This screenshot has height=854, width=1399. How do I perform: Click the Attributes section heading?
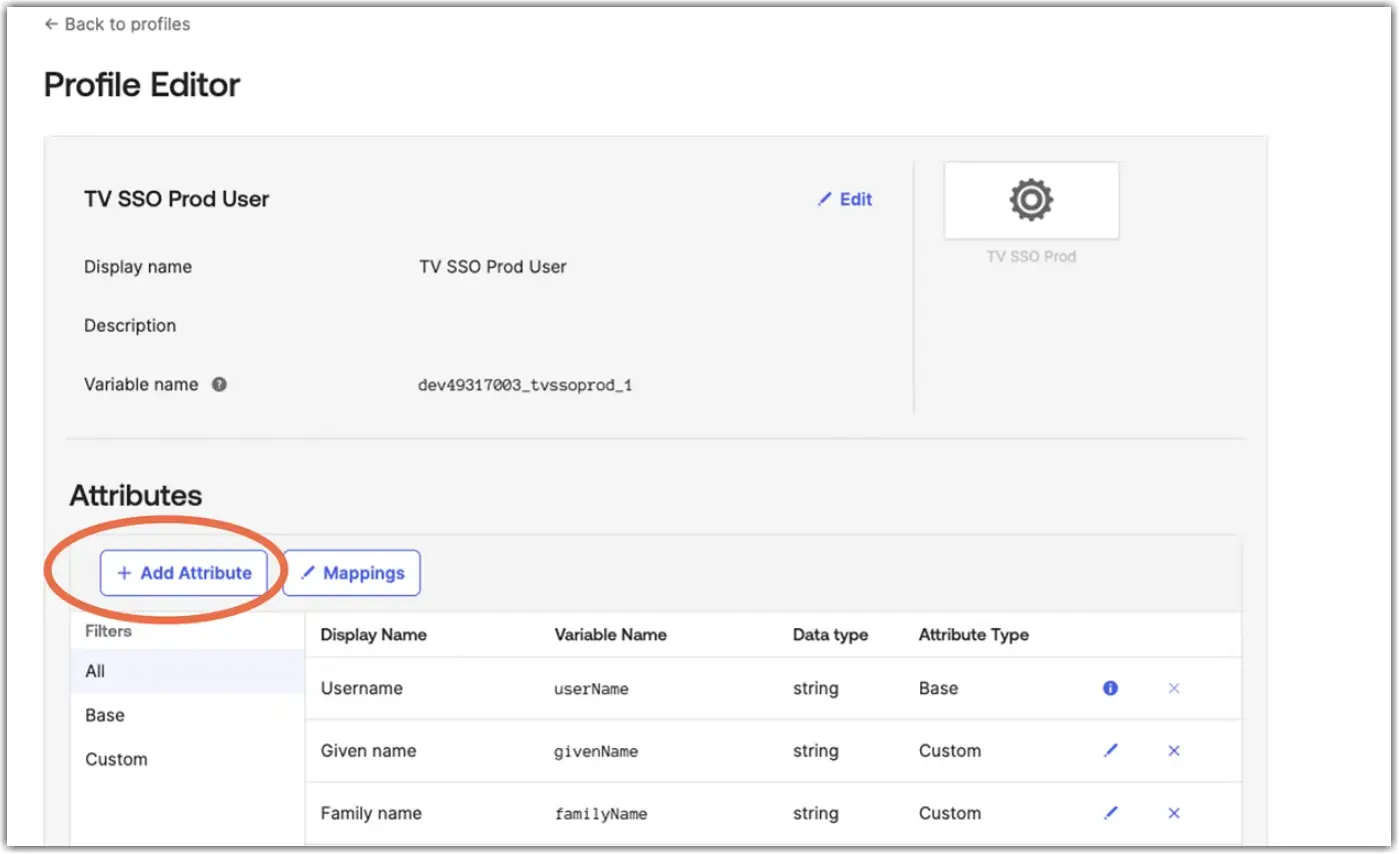135,495
